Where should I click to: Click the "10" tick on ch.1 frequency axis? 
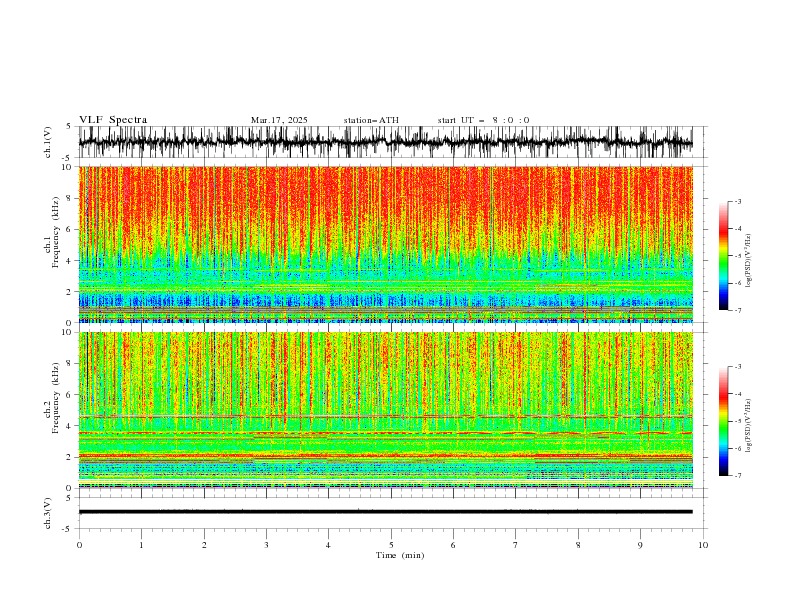point(68,167)
